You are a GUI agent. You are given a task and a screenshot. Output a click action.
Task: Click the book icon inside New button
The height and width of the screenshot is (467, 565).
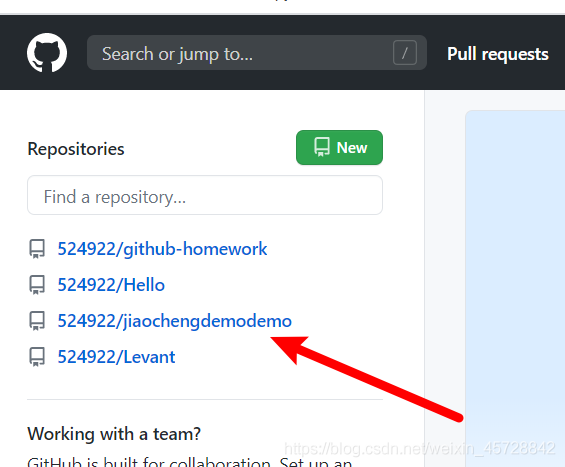(x=321, y=147)
